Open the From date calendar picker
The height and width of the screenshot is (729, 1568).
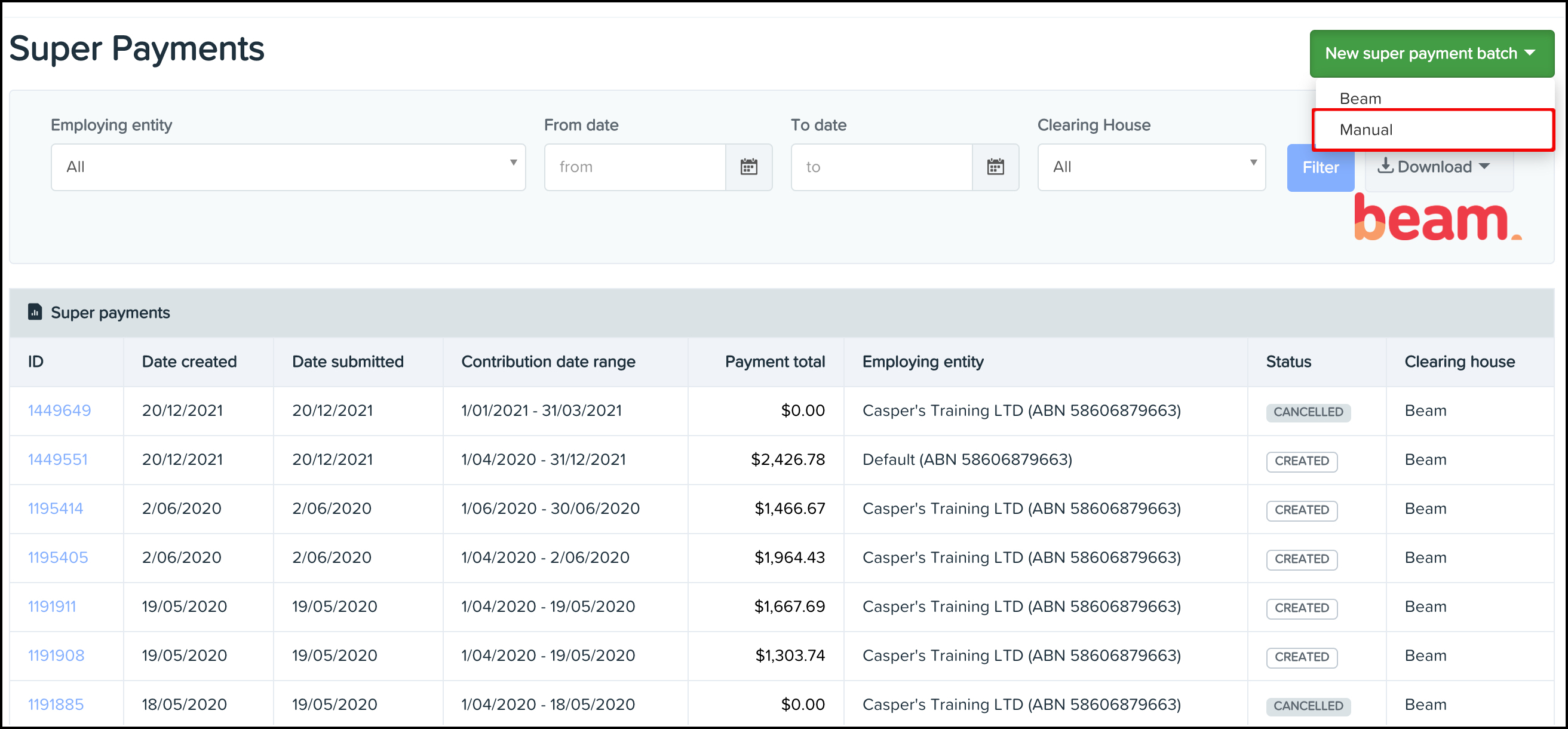coord(748,167)
